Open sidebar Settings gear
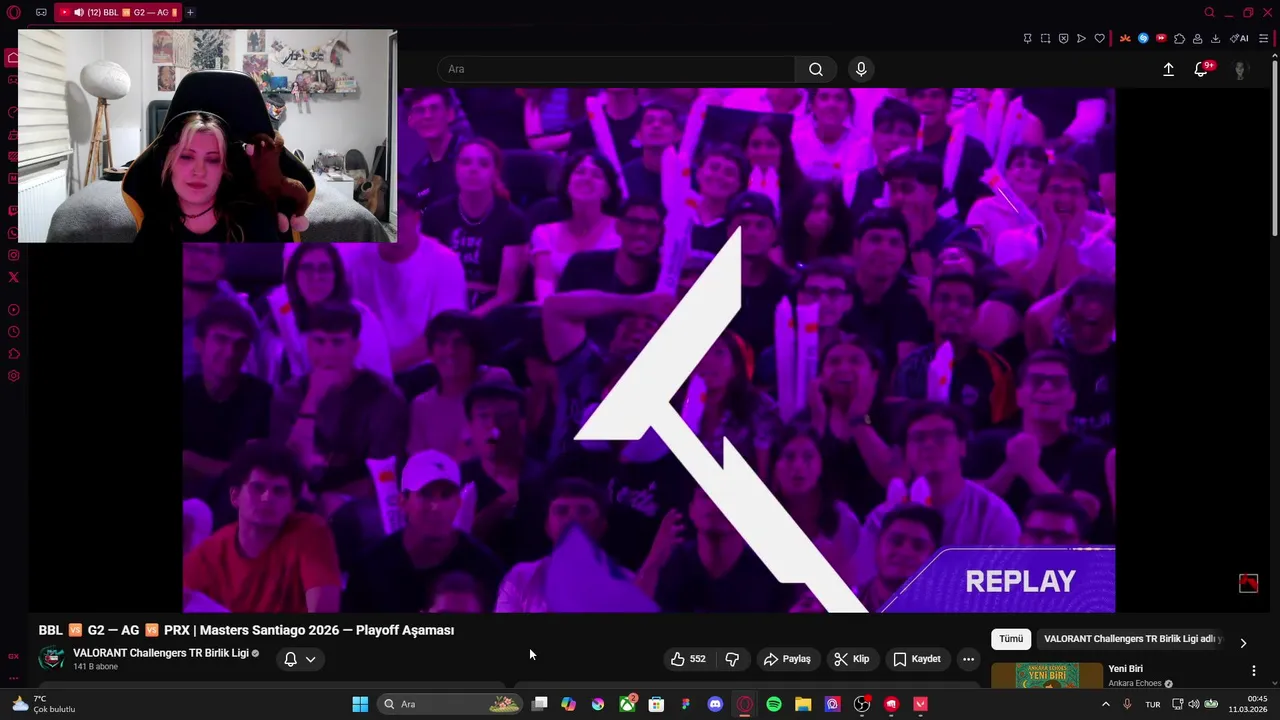 tap(13, 376)
